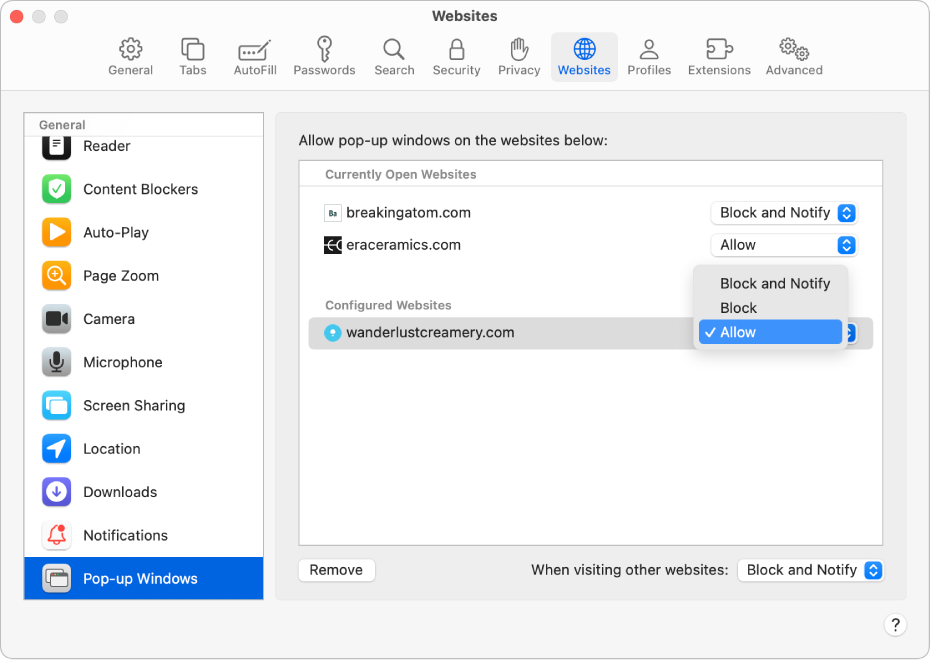This screenshot has width=932, height=662.
Task: Open the Search settings pane
Action: point(394,56)
